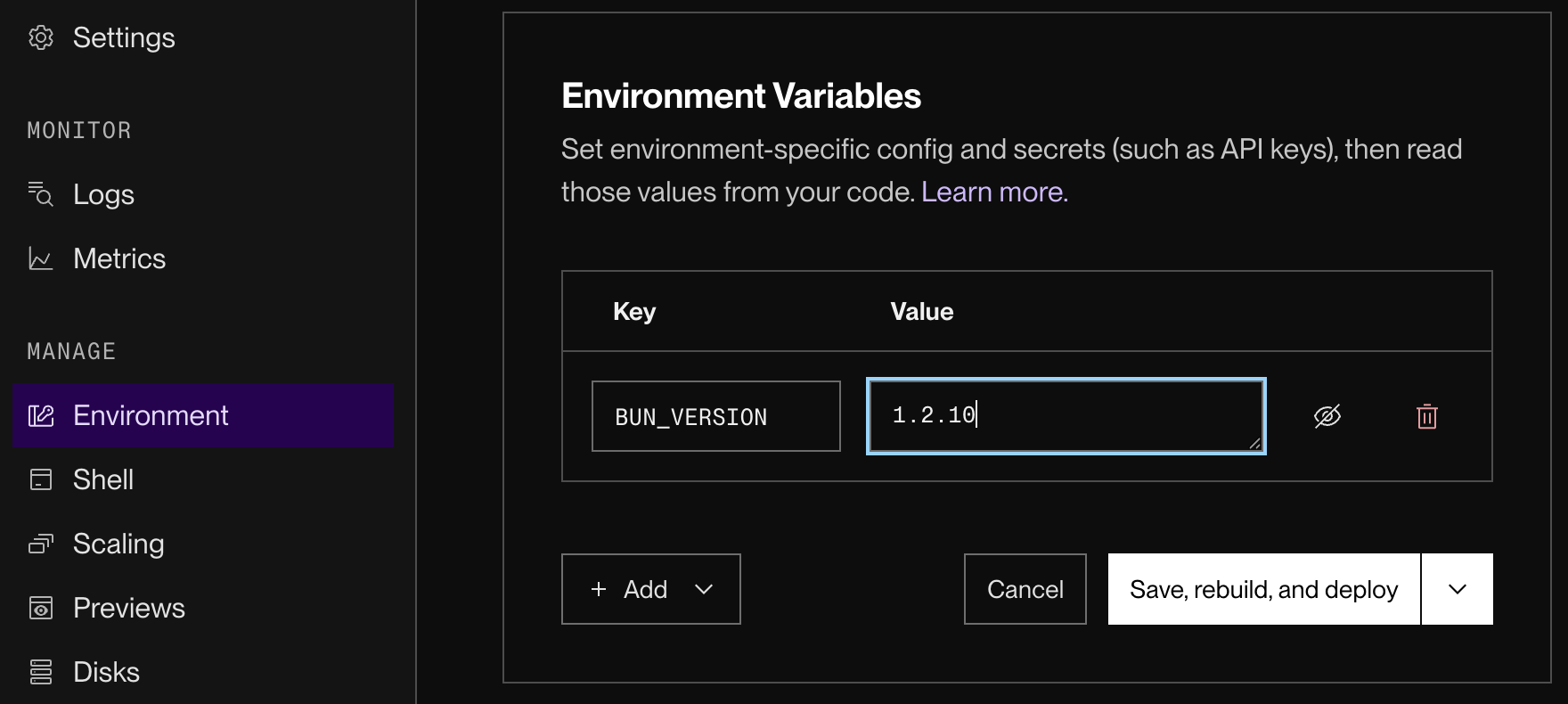Open the Settings gear icon
The height and width of the screenshot is (704, 1568).
click(x=39, y=37)
